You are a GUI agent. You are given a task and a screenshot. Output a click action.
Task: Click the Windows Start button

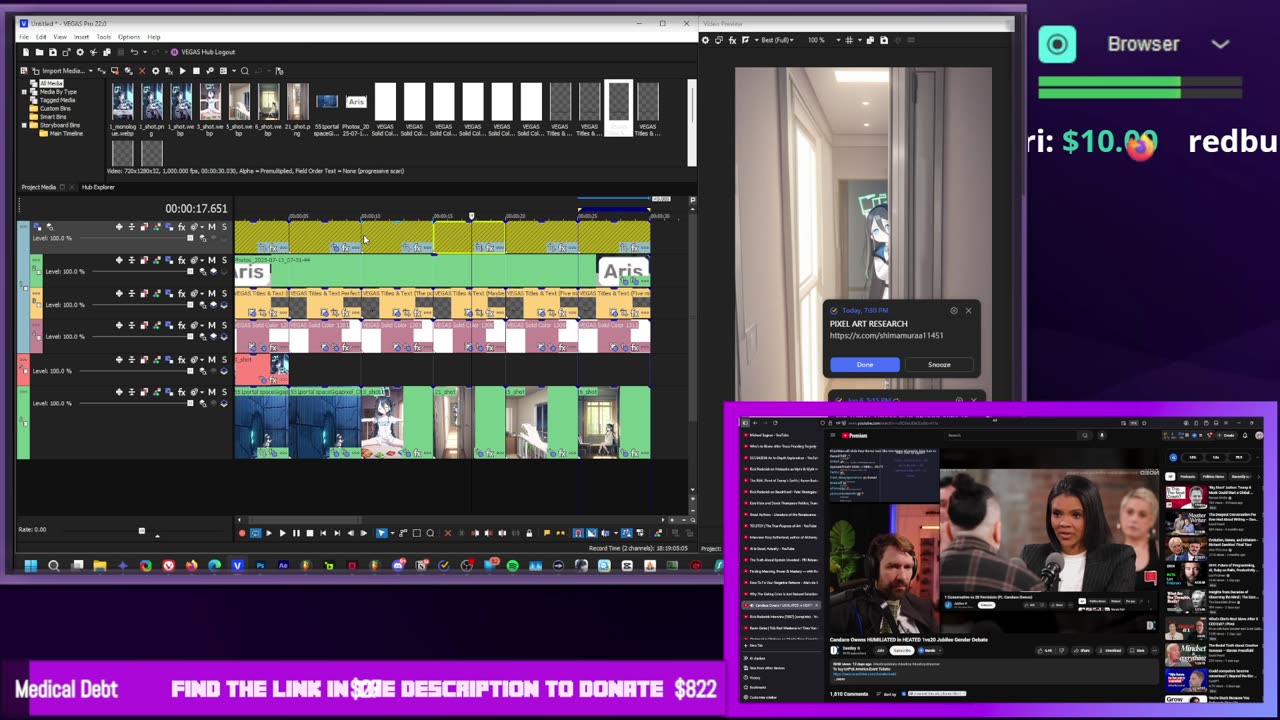(31, 565)
